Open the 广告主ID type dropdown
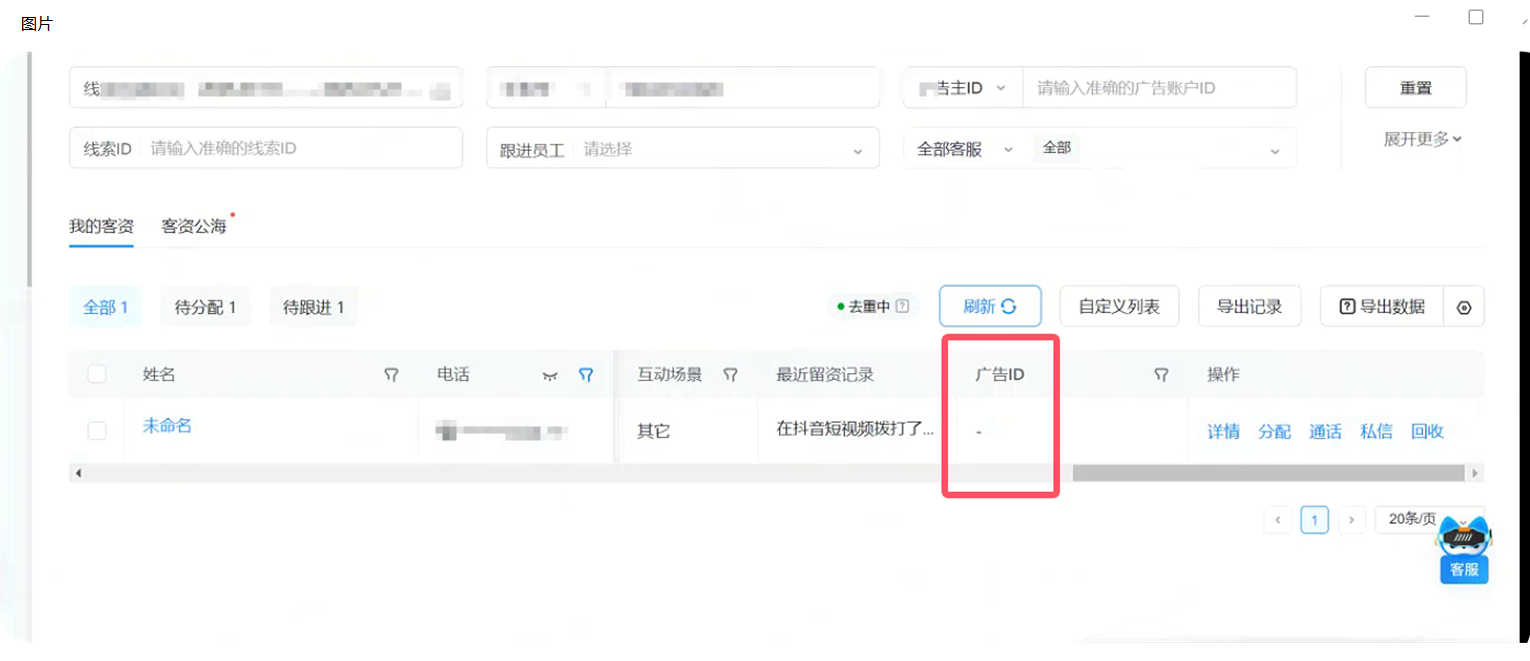 (x=963, y=88)
